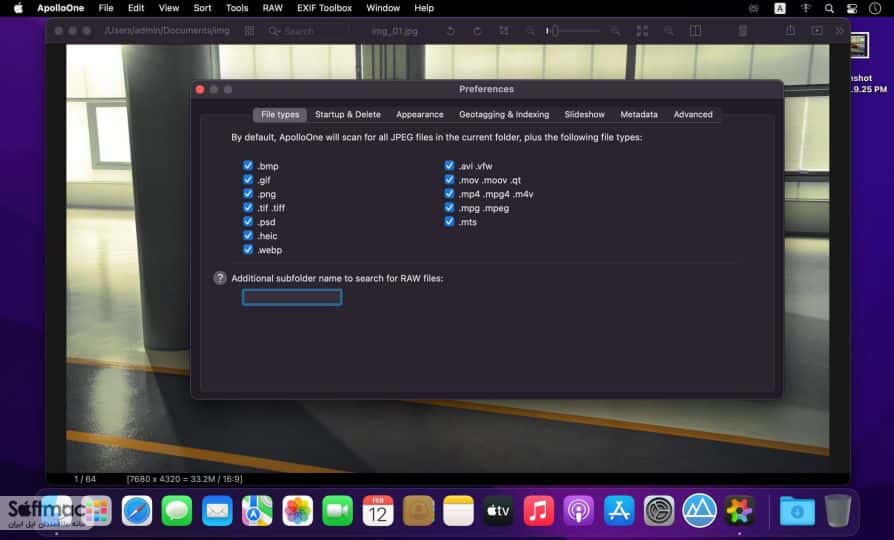Screen dimensions: 894x540
Task: Adjust the zoom slider in ApolloOne toolbar
Action: pos(572,31)
